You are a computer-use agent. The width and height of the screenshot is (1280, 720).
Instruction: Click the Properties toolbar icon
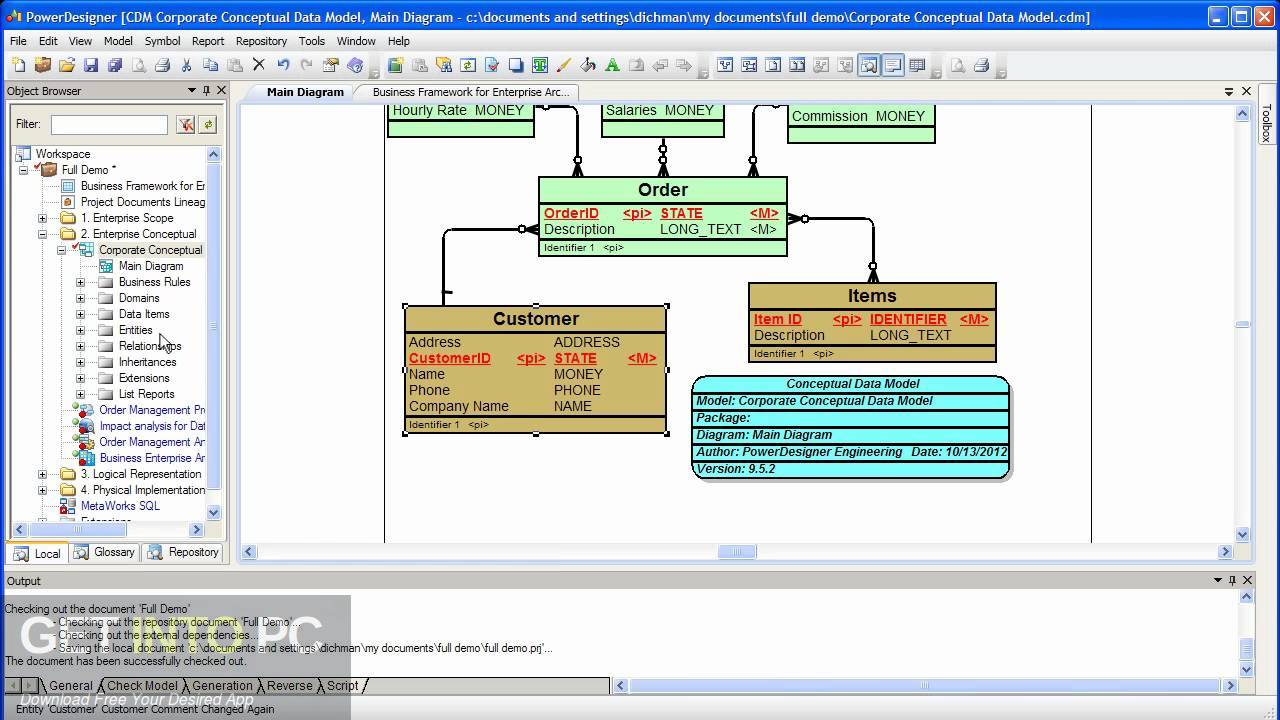click(x=330, y=65)
